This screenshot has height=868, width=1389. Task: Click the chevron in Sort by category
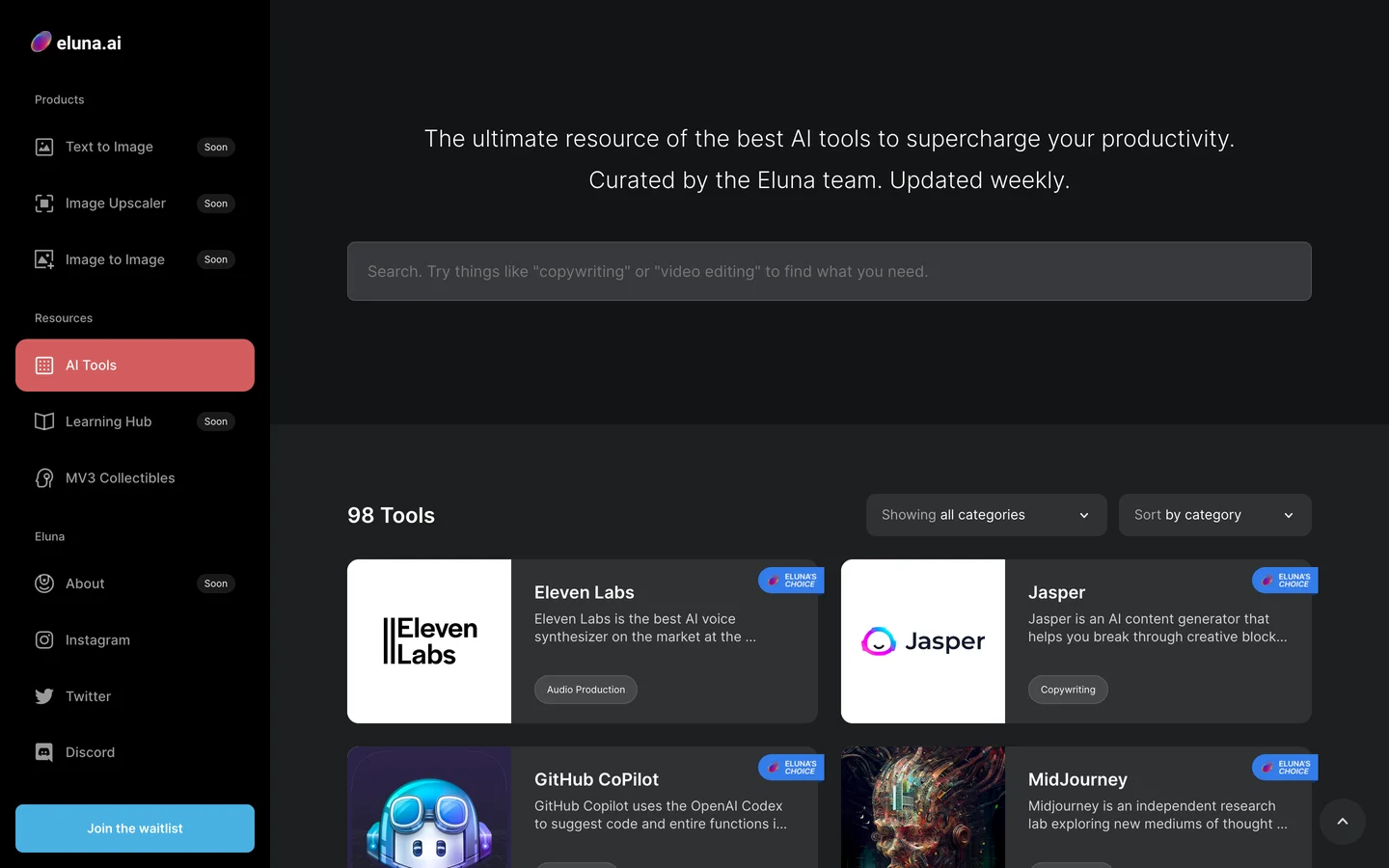(x=1289, y=515)
